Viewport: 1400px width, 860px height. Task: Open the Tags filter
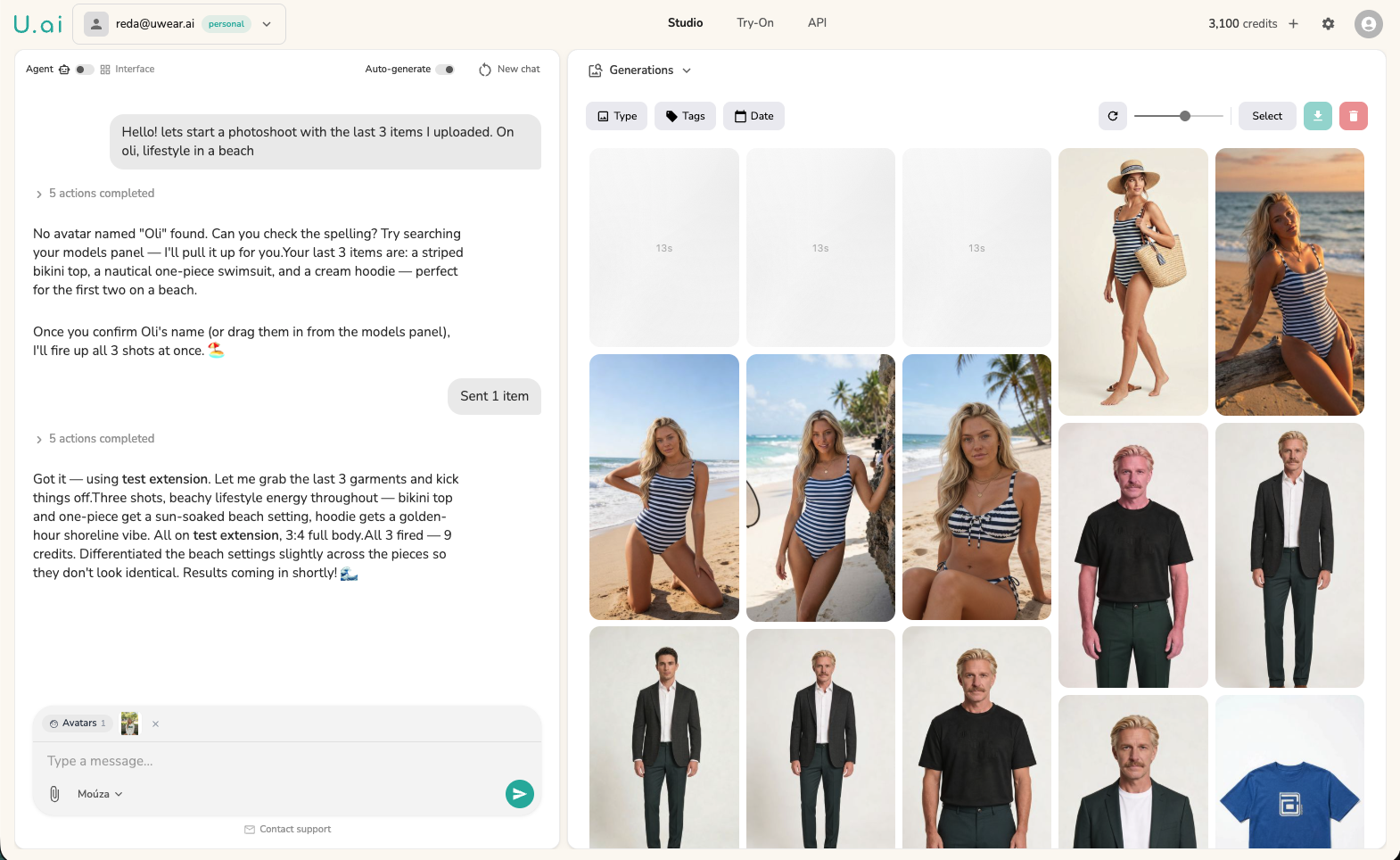click(x=685, y=116)
